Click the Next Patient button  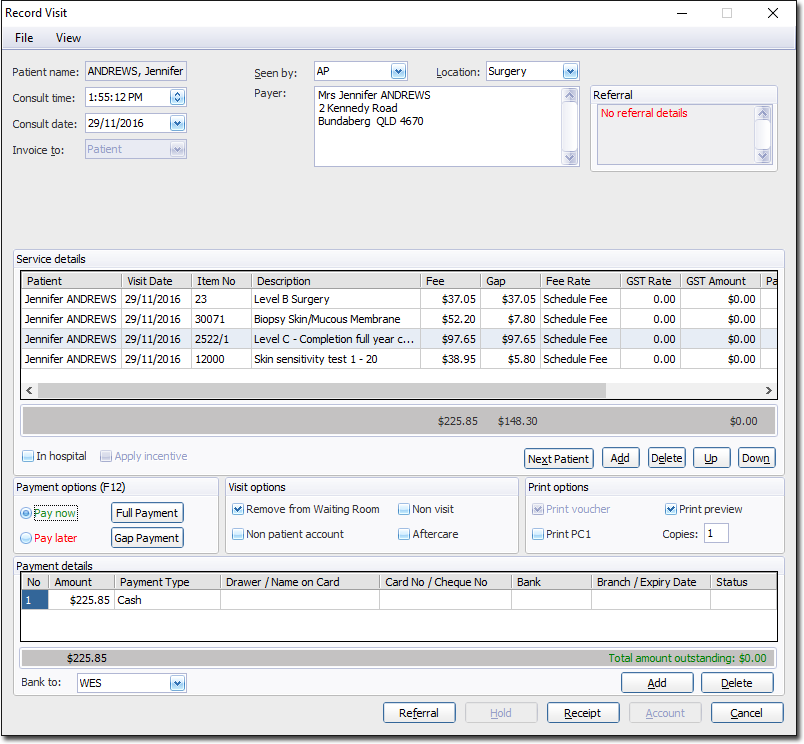tap(558, 458)
